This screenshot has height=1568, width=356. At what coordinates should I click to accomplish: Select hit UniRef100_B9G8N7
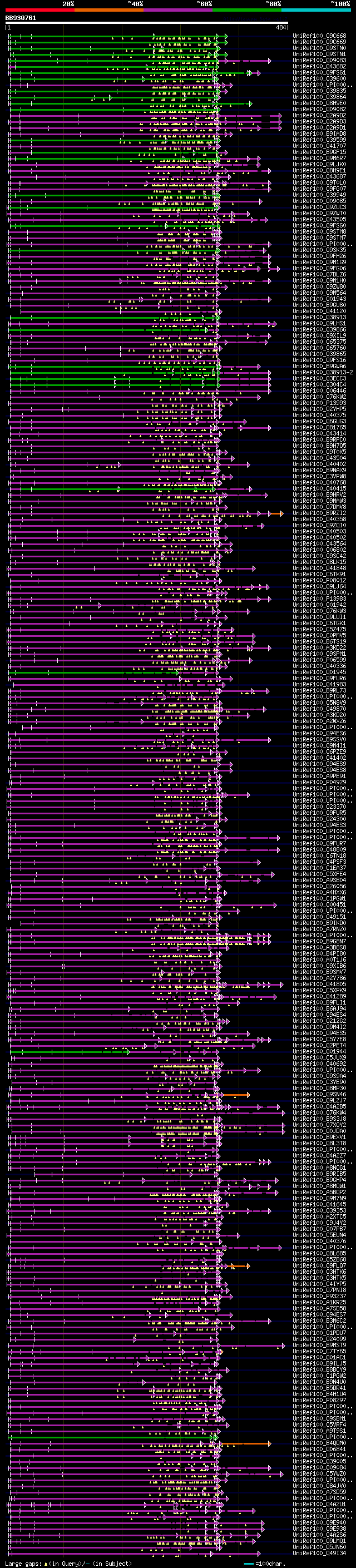coord(319,942)
